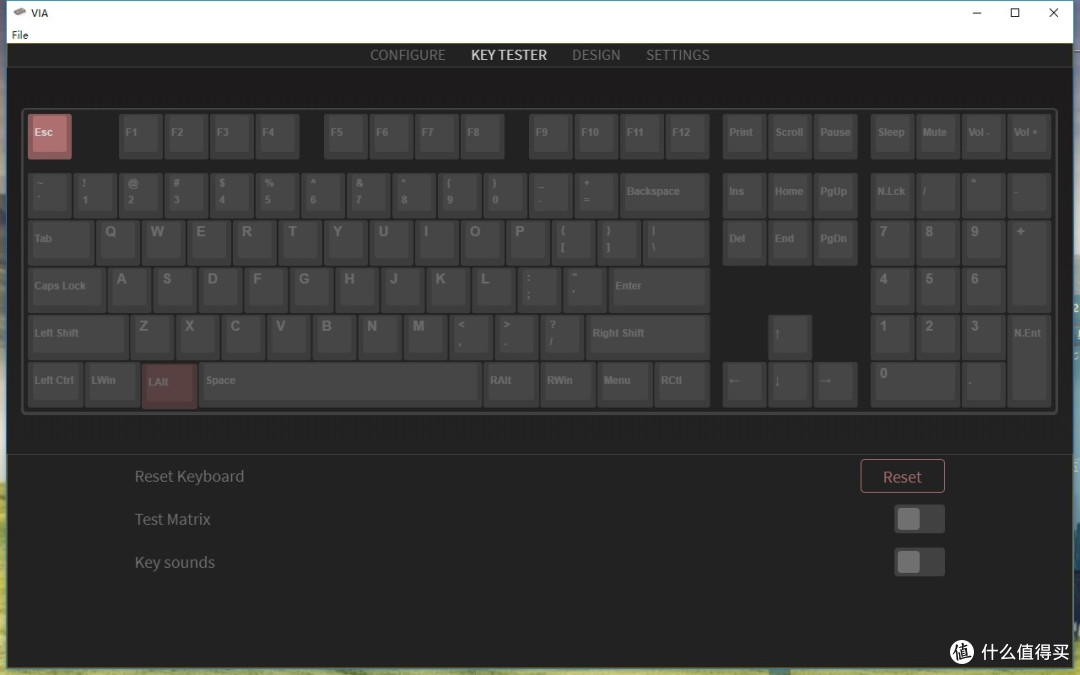1080x675 pixels.
Task: Click the Z key
Action: pyautogui.click(x=152, y=338)
